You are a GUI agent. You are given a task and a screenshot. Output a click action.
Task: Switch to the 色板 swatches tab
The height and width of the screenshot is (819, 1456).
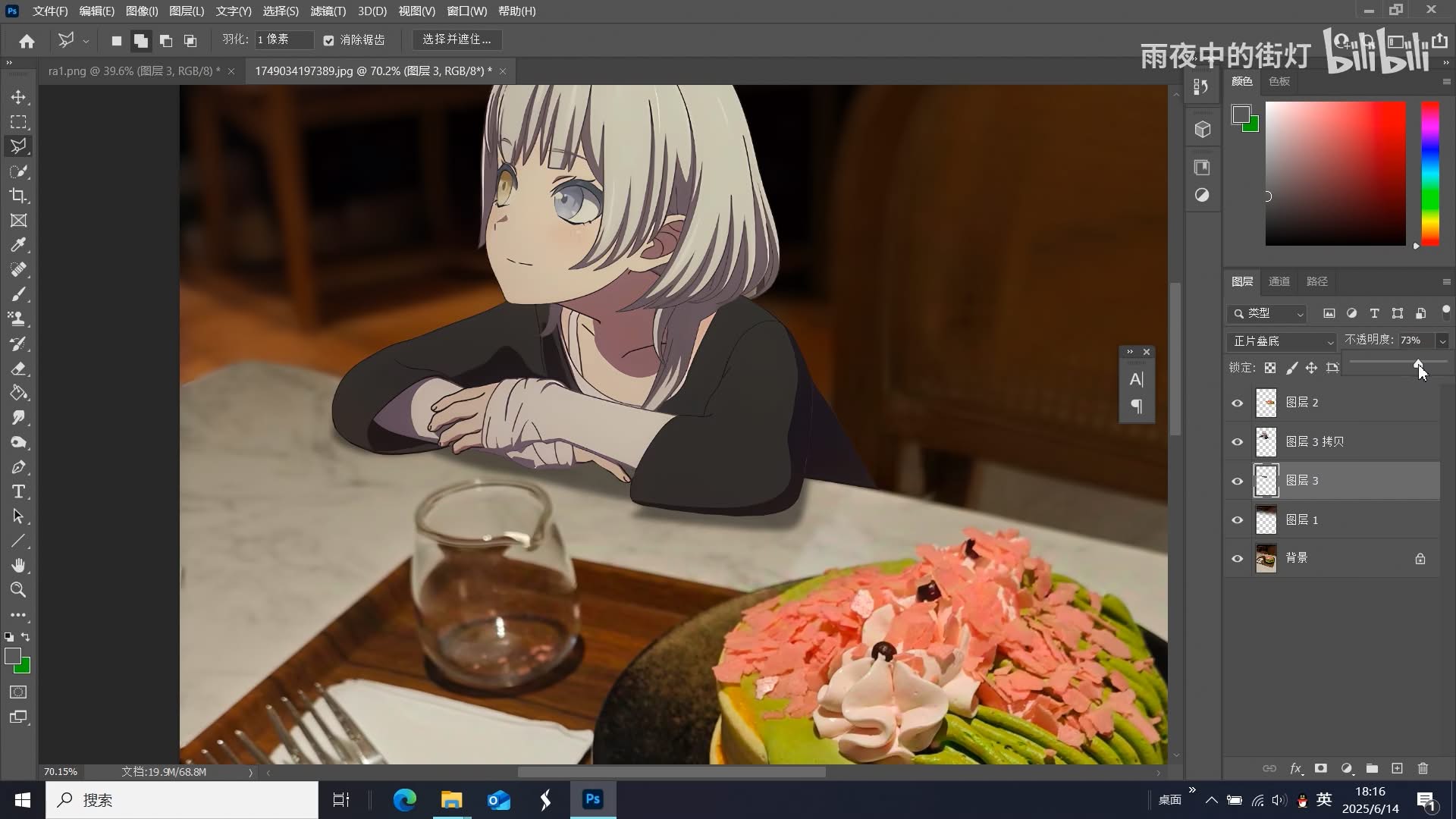pyautogui.click(x=1279, y=81)
